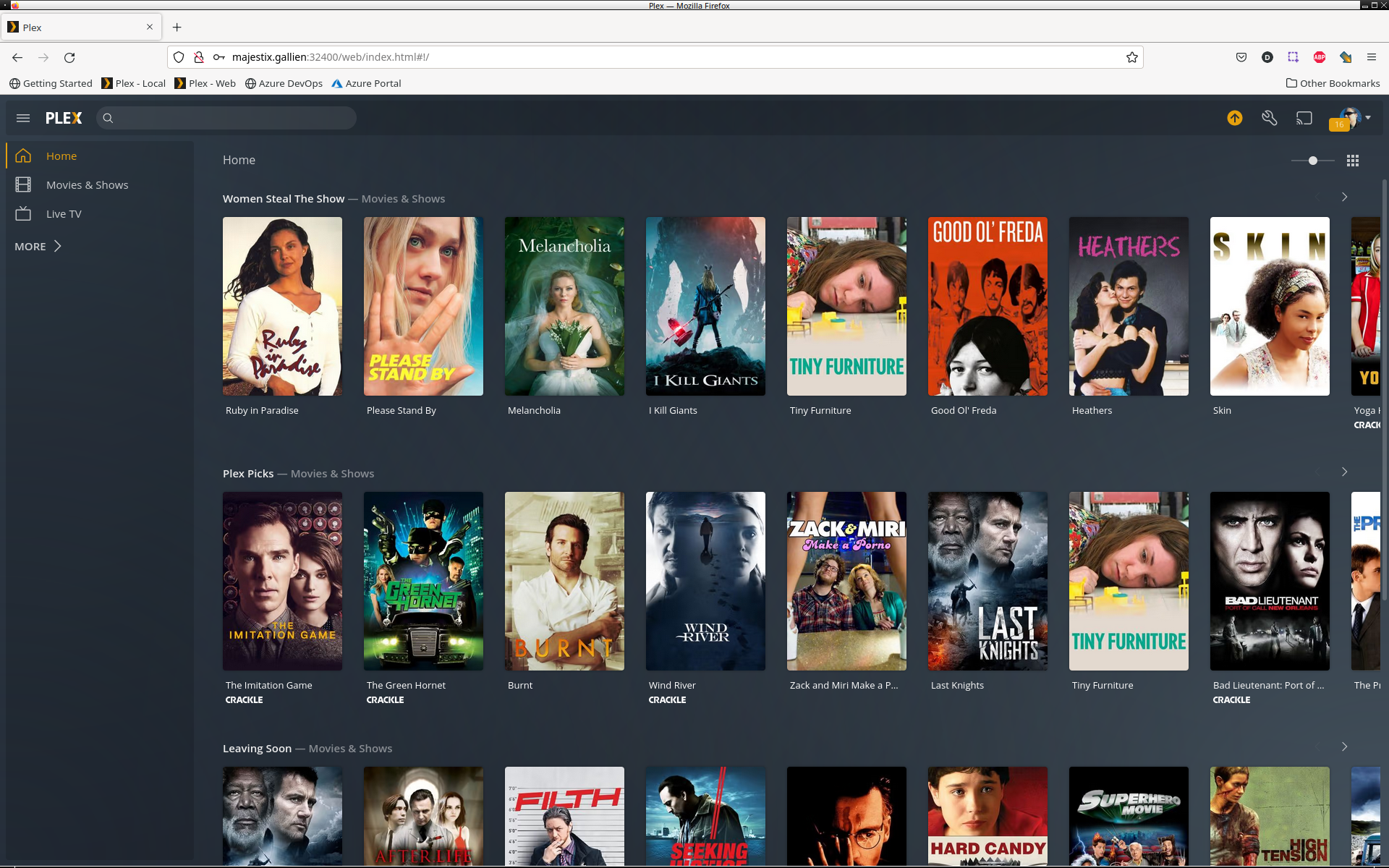The height and width of the screenshot is (868, 1389).
Task: Open the user avatar account menu
Action: pos(1350,118)
